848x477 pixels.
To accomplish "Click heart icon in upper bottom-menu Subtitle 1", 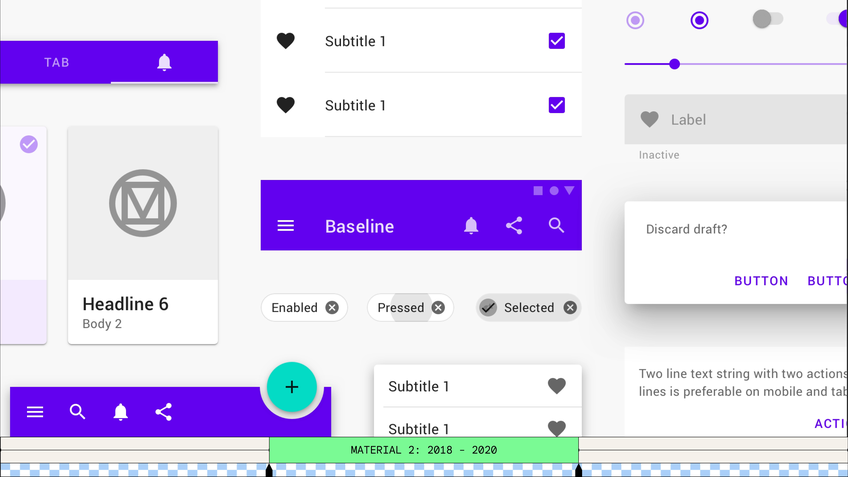I will pos(556,386).
